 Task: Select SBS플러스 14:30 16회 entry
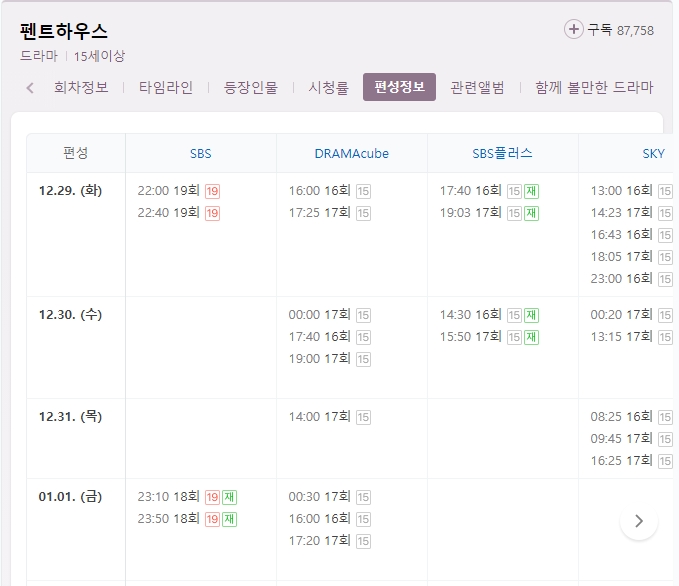[x=471, y=314]
